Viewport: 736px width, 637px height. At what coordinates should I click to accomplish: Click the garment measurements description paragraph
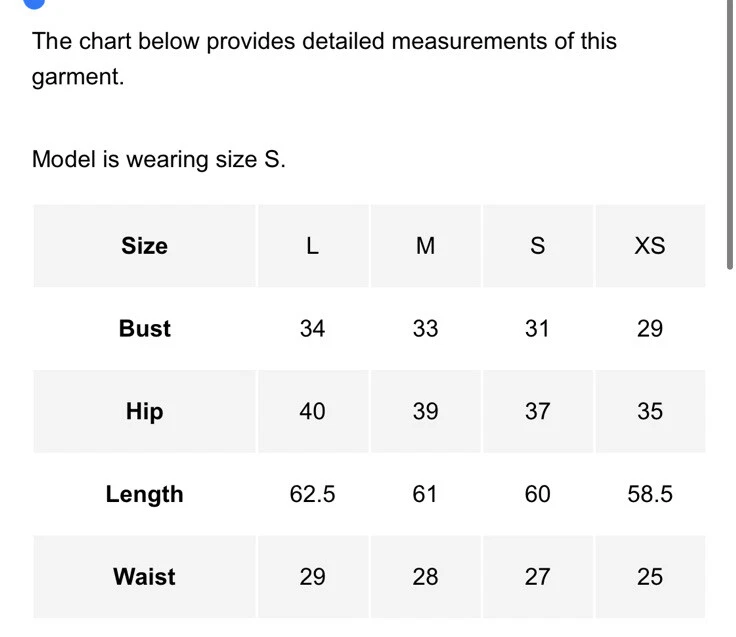(x=324, y=59)
